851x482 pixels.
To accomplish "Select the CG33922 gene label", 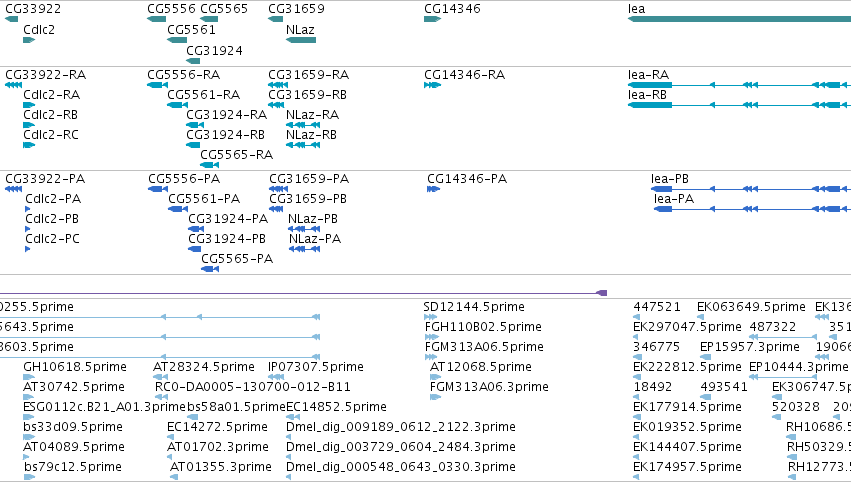I will pos(33,9).
